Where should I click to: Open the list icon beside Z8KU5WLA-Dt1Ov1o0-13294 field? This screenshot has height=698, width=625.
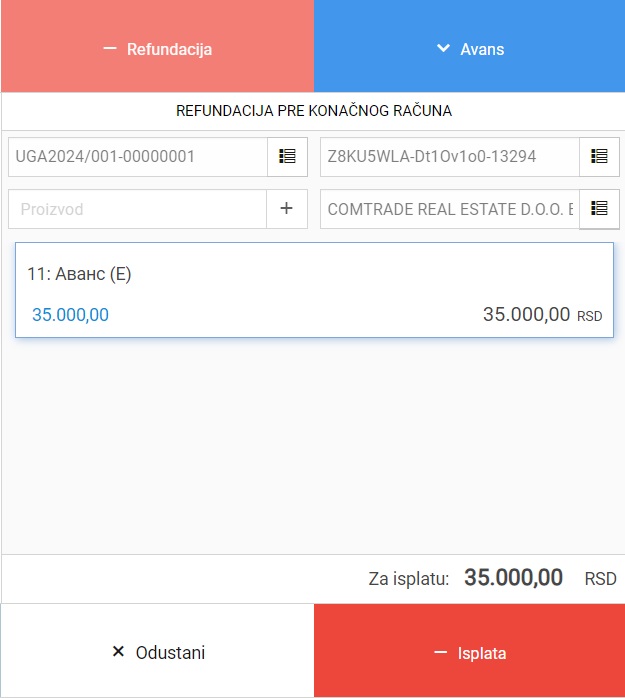click(x=599, y=157)
